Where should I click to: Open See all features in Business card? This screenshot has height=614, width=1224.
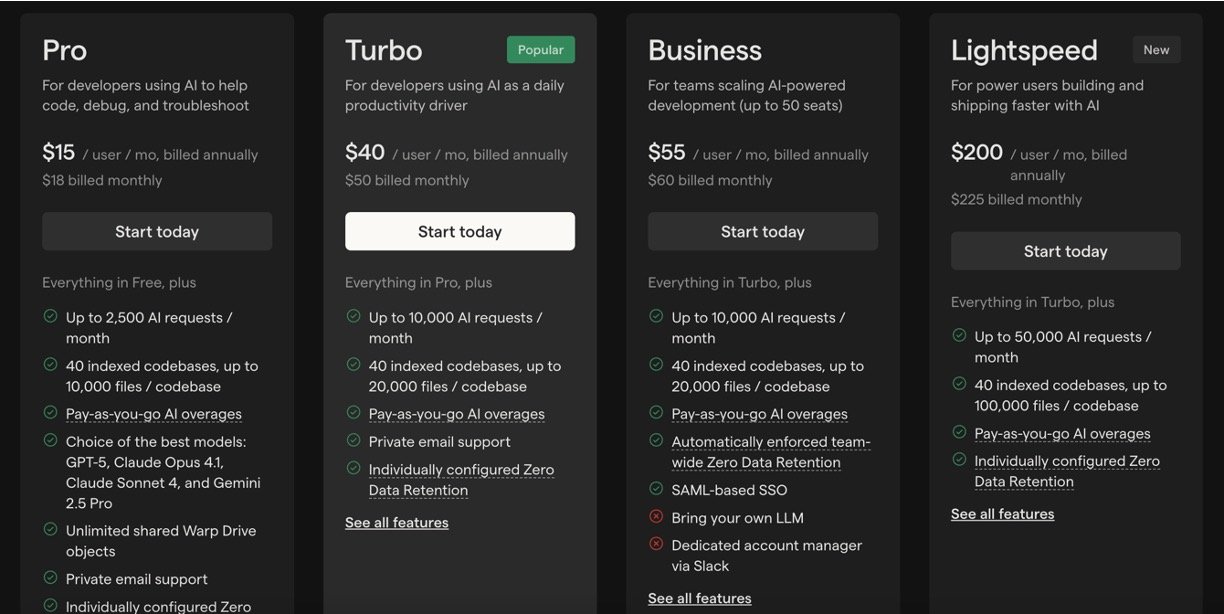[x=700, y=598]
